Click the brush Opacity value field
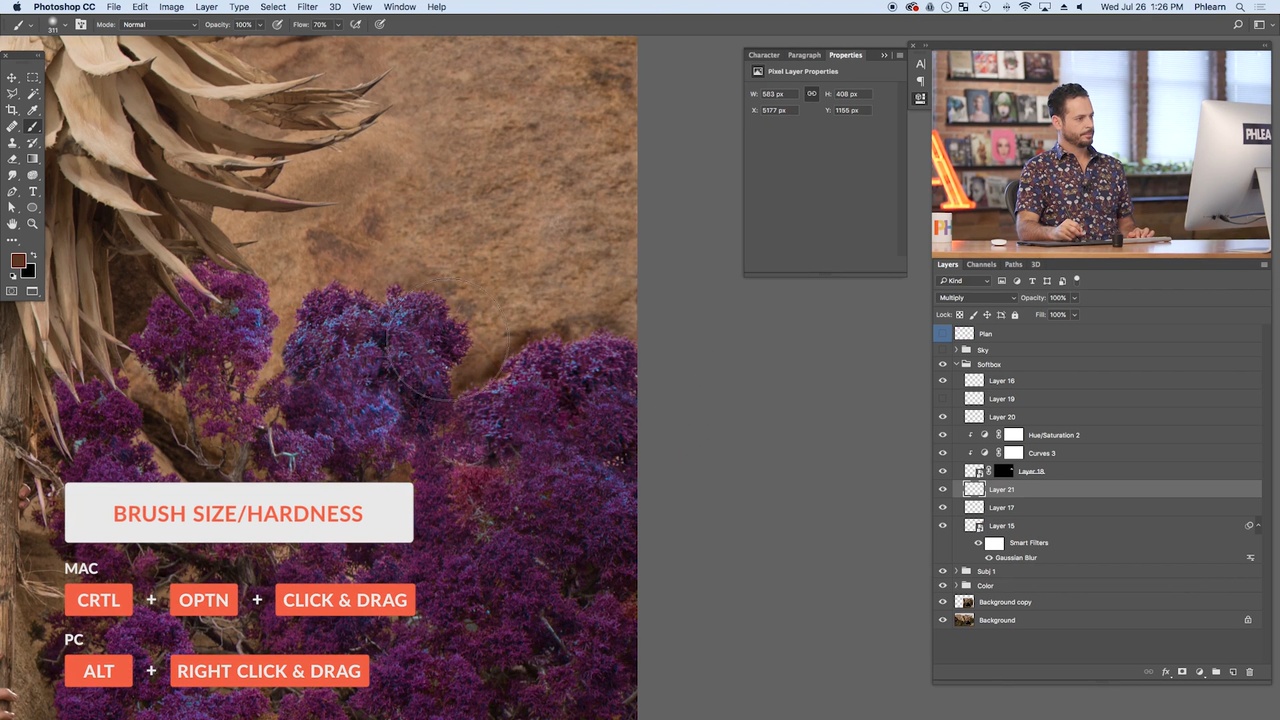 click(244, 24)
